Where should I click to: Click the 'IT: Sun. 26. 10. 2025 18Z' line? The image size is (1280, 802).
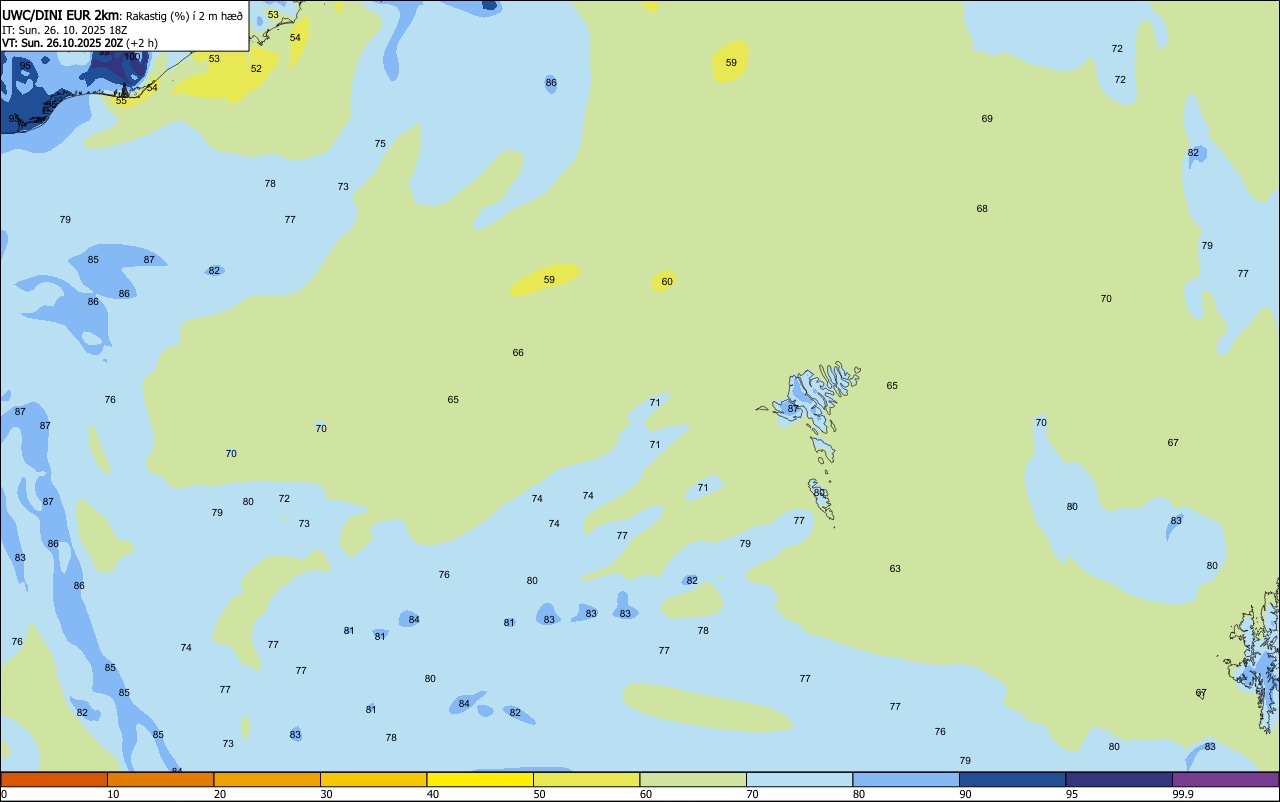coord(65,30)
